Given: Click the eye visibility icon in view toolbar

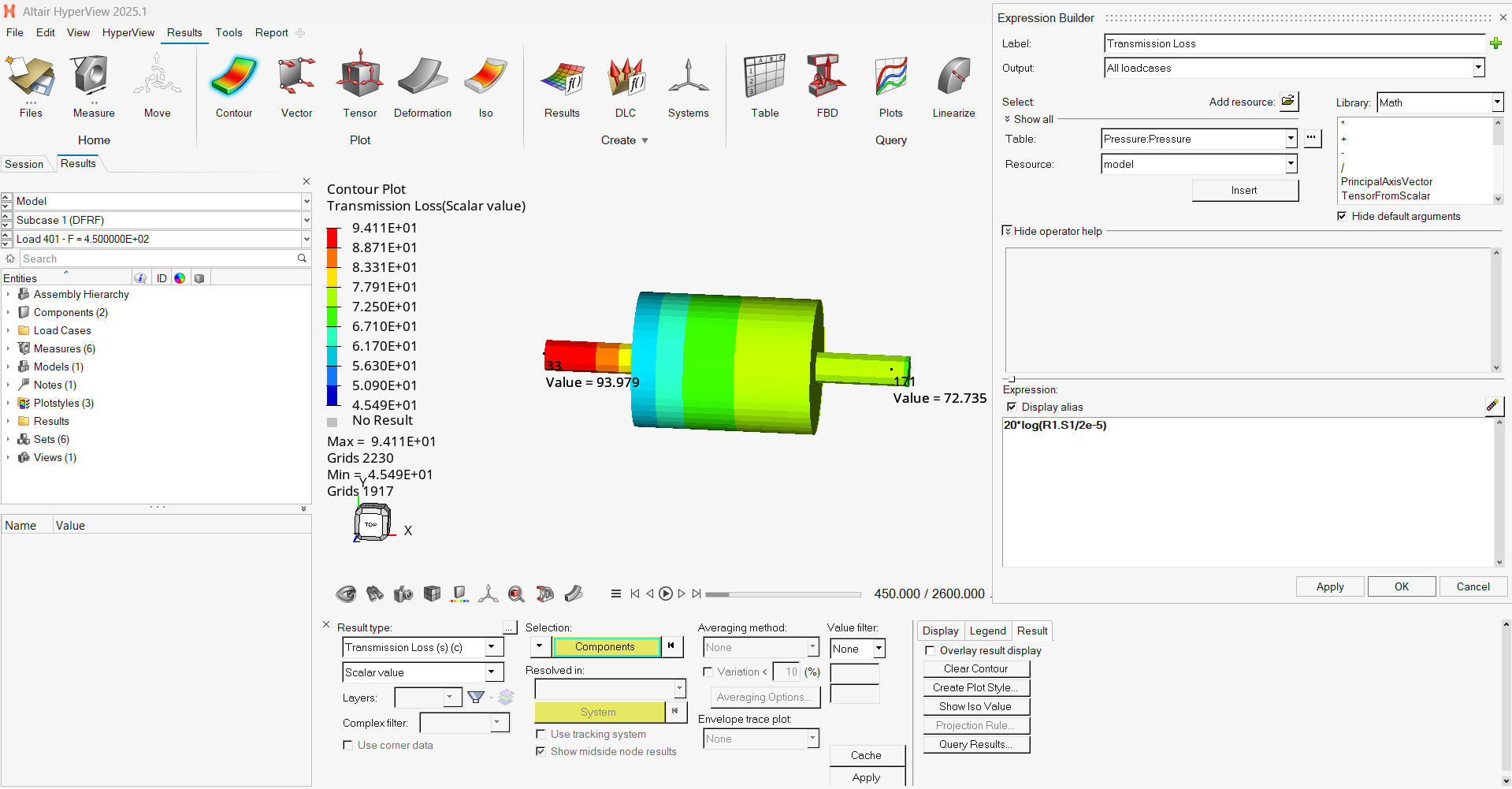Looking at the screenshot, I should tap(346, 594).
